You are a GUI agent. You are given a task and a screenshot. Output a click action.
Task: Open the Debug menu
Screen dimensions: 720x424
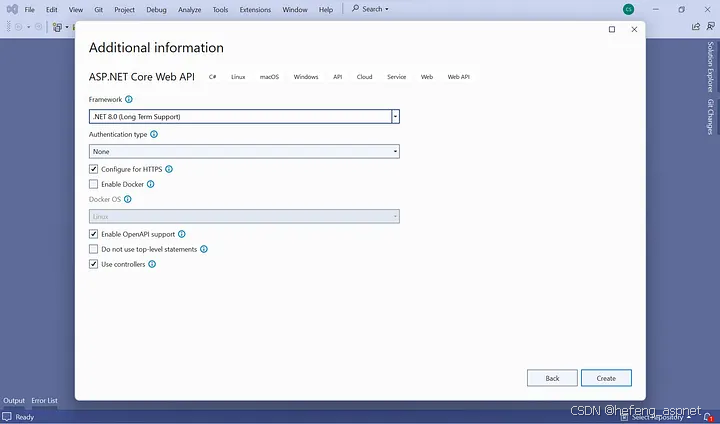pyautogui.click(x=156, y=9)
